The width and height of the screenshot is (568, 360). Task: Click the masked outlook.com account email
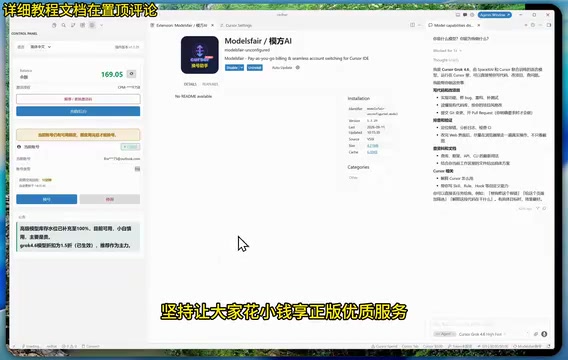click(122, 159)
